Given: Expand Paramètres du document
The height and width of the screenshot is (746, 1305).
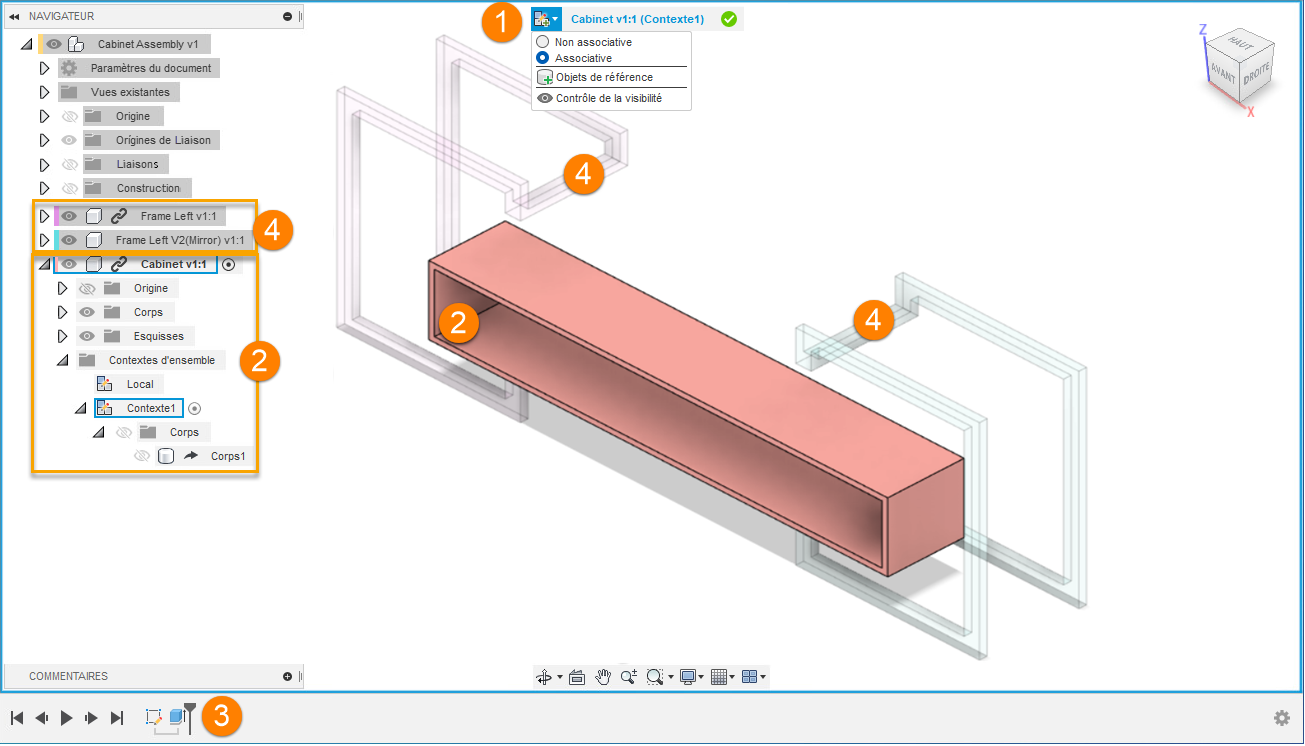Looking at the screenshot, I should tap(44, 68).
